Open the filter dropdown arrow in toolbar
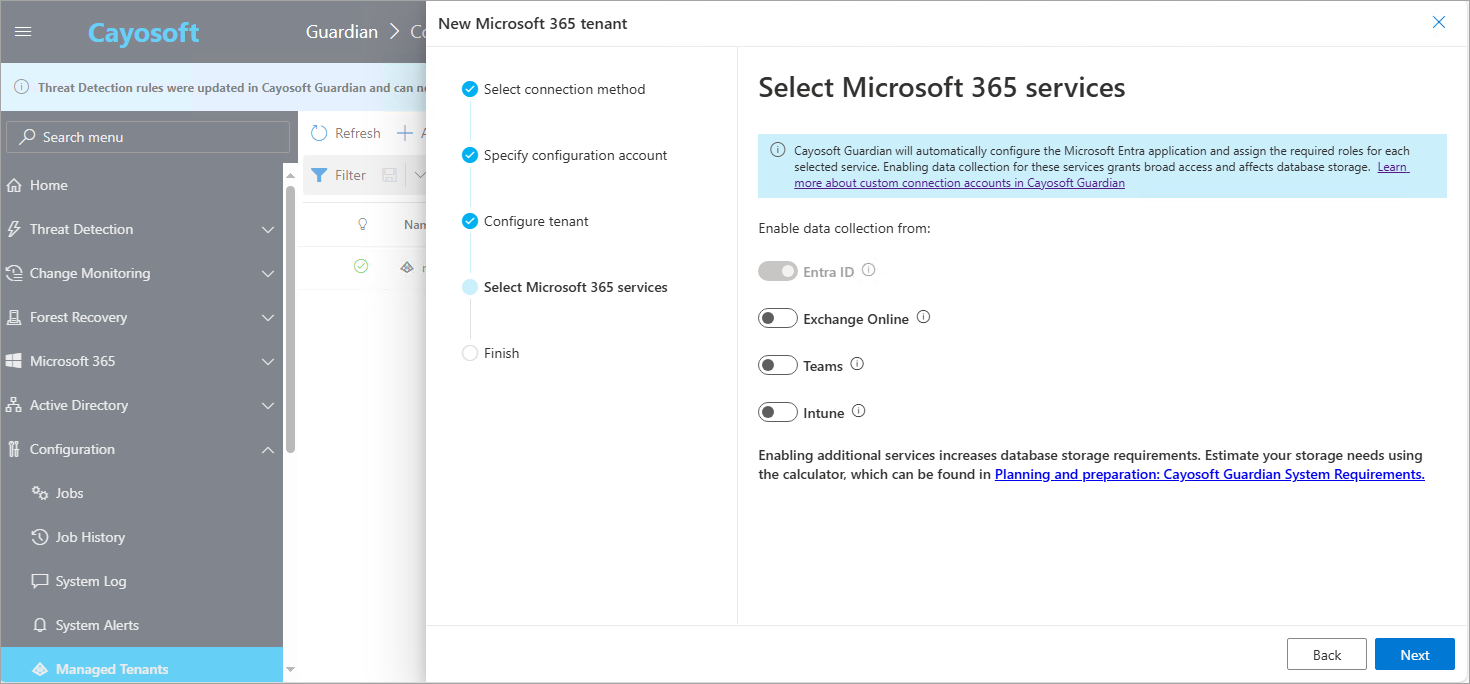1470x684 pixels. coord(418,175)
